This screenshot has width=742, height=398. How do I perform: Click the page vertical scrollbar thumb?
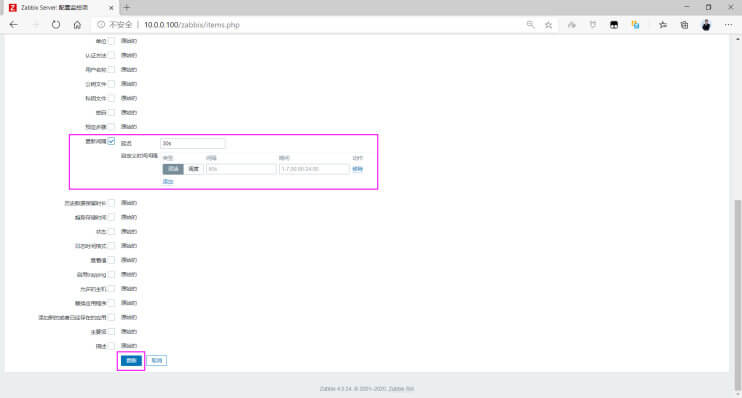[x=737, y=295]
